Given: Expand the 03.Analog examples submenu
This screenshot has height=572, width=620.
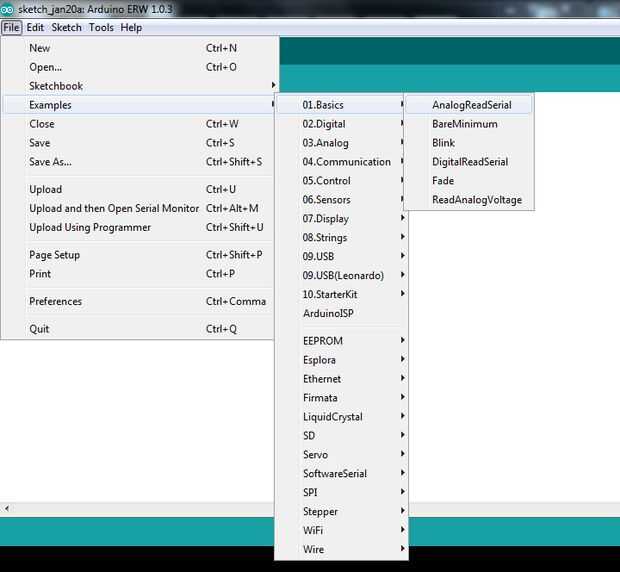Looking at the screenshot, I should click(341, 143).
